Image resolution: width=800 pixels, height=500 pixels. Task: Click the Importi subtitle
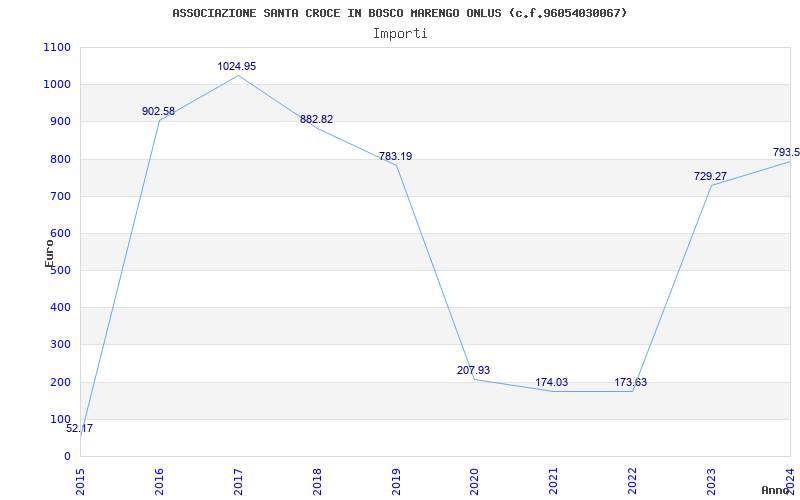tap(400, 34)
